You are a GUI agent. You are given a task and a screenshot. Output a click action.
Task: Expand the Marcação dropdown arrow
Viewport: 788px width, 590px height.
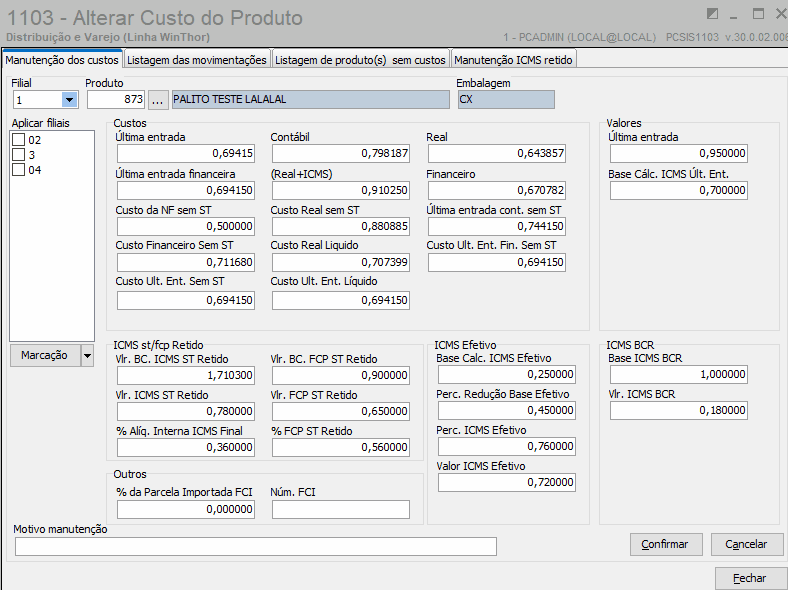pyautogui.click(x=87, y=356)
